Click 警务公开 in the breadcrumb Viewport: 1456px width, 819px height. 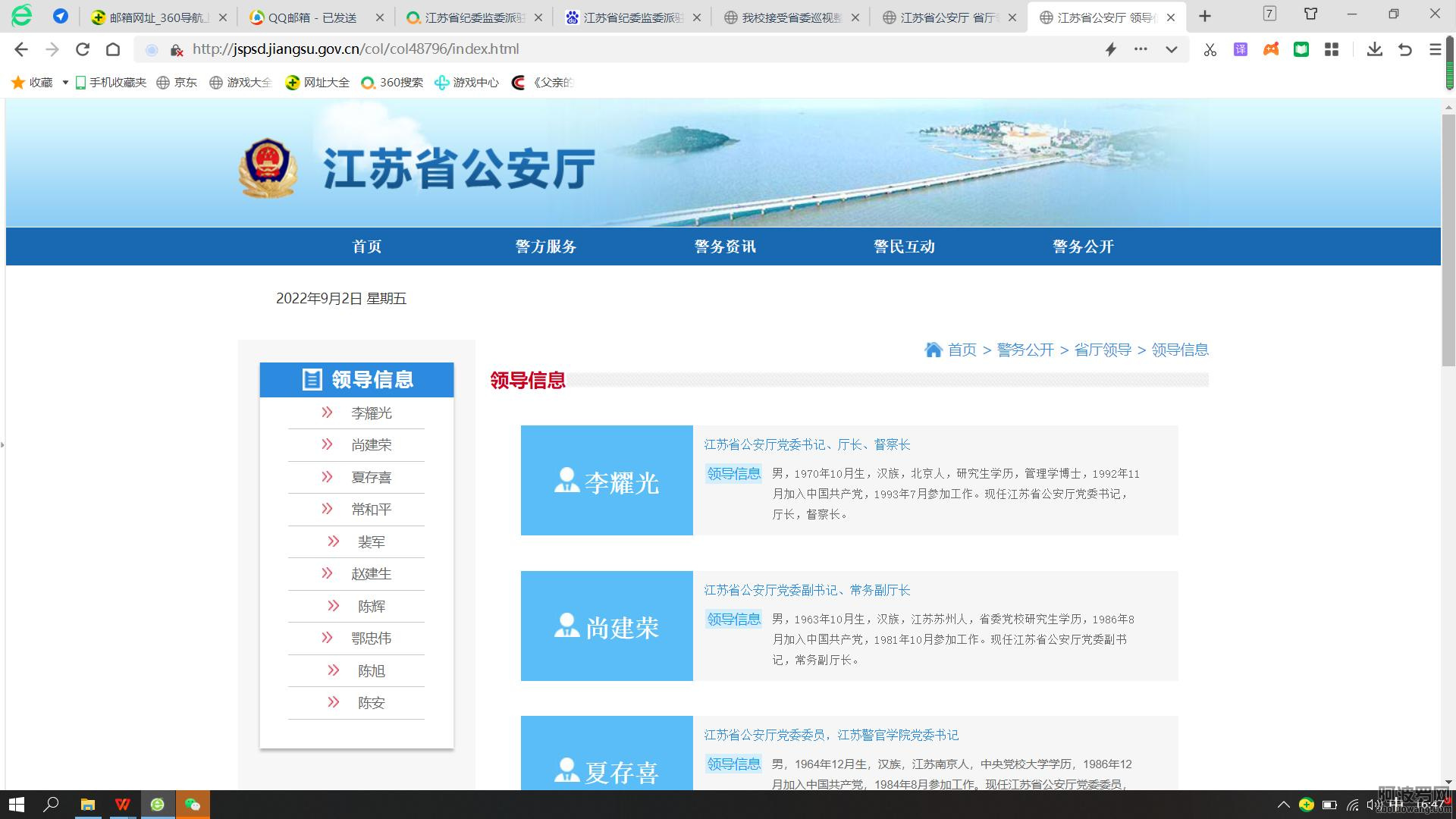(1025, 350)
